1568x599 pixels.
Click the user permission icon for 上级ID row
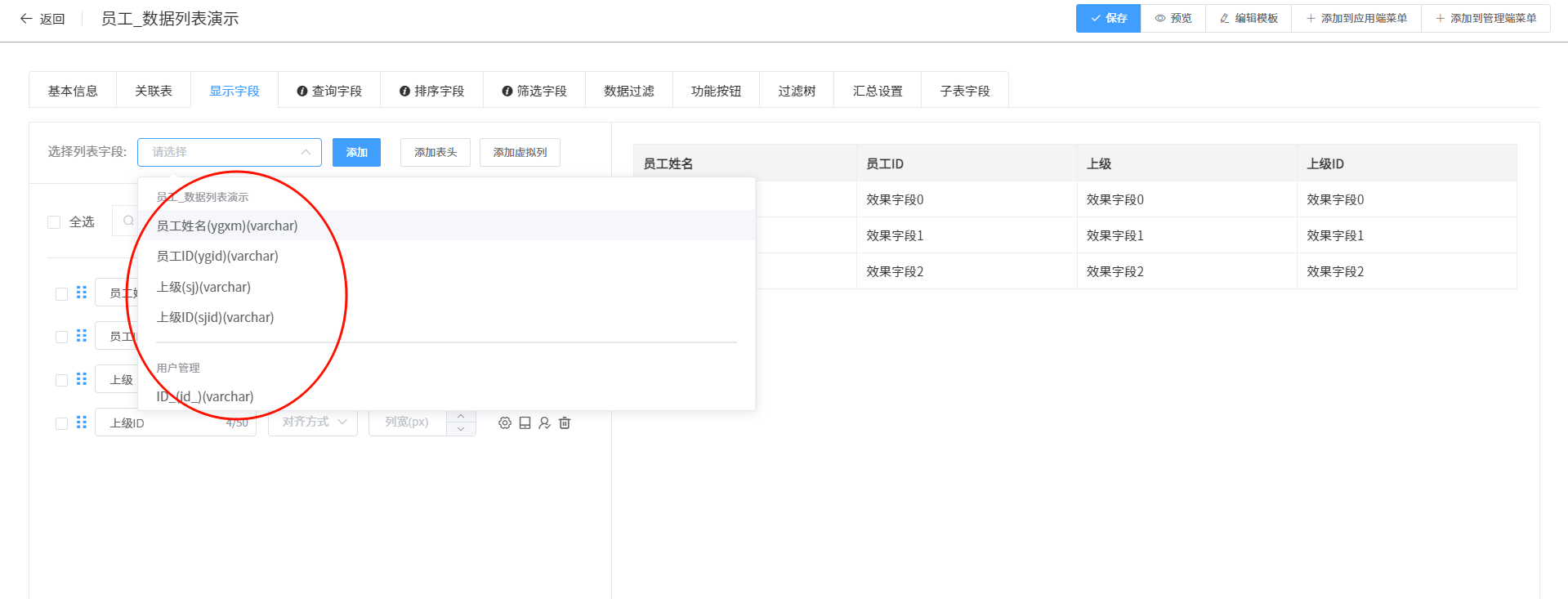tap(544, 422)
